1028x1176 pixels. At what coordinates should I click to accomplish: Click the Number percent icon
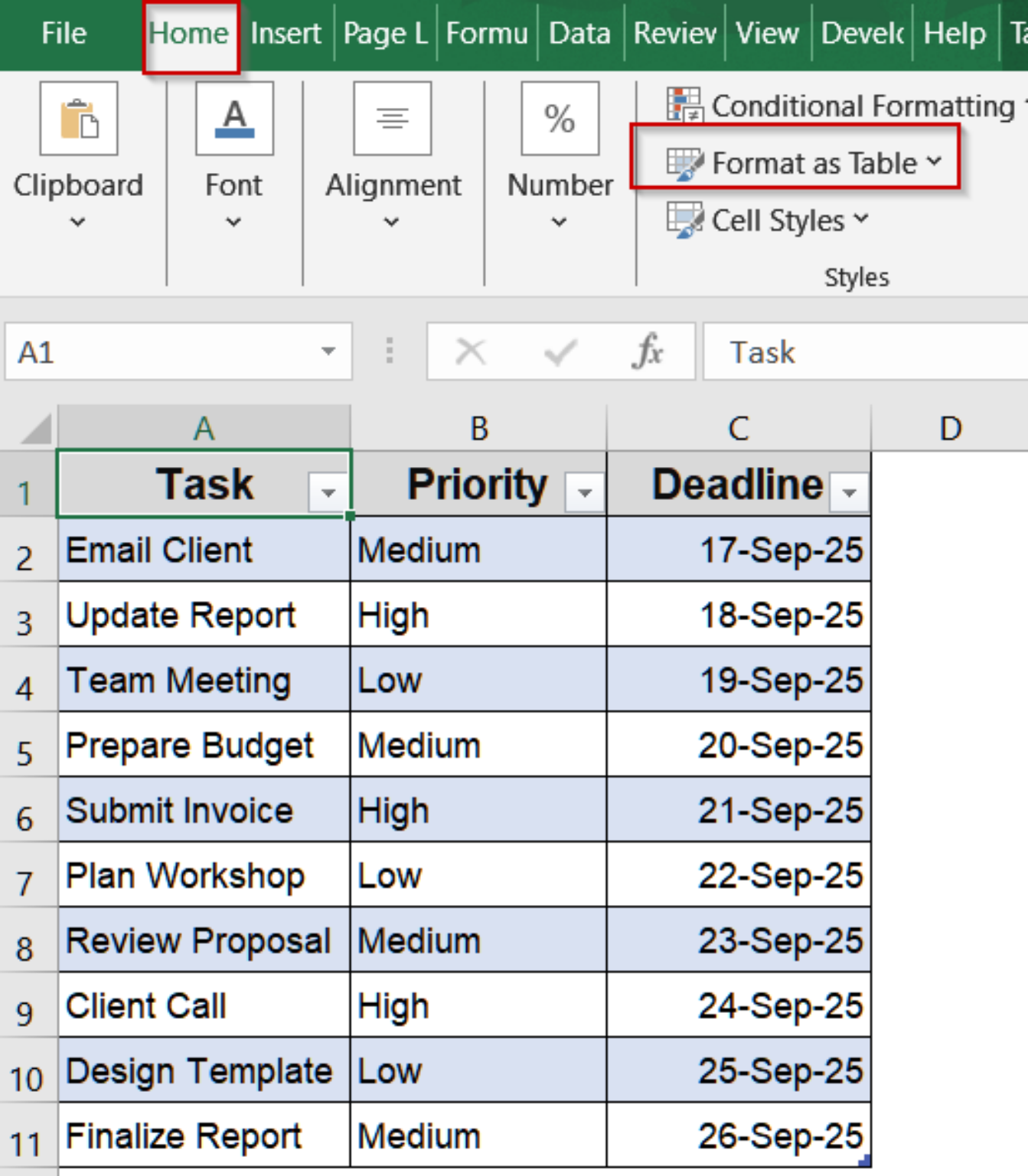560,119
